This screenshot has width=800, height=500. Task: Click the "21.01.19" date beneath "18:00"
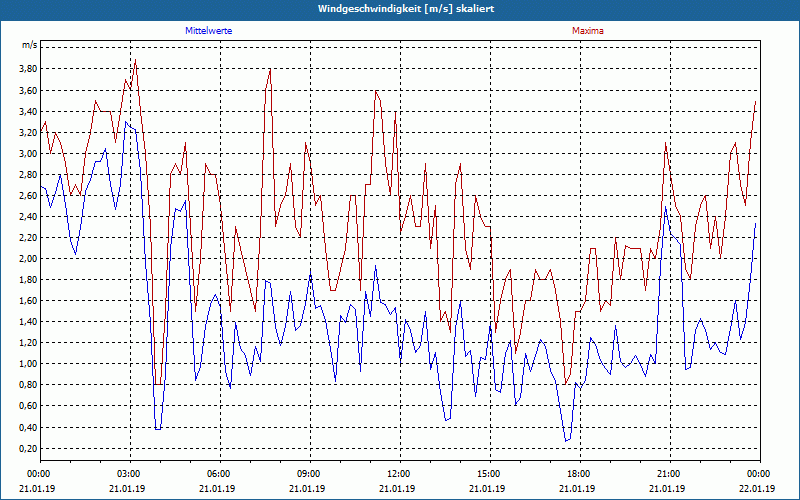pos(578,488)
